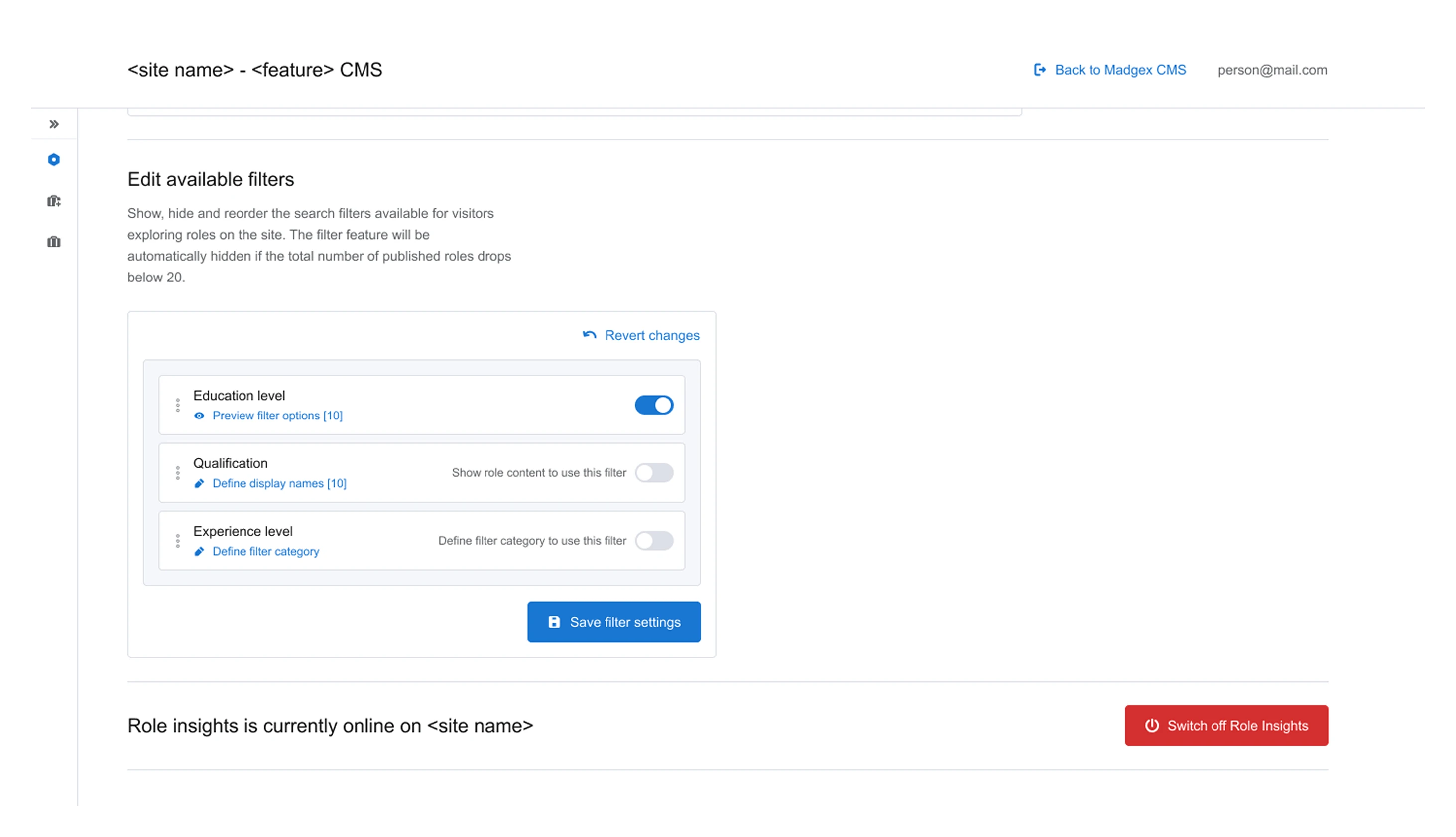Image resolution: width=1456 pixels, height=837 pixels.
Task: Click the Education level filter title
Action: (x=239, y=396)
